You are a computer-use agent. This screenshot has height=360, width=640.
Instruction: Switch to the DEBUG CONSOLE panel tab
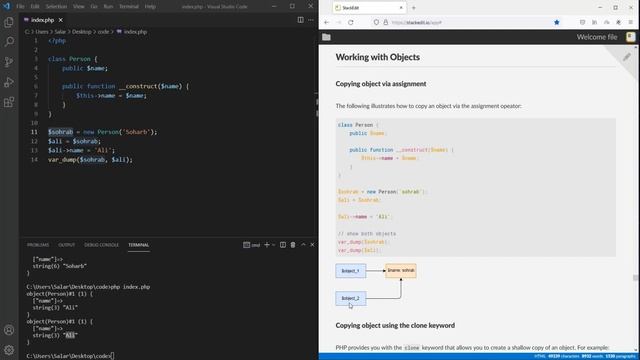tap(101, 245)
